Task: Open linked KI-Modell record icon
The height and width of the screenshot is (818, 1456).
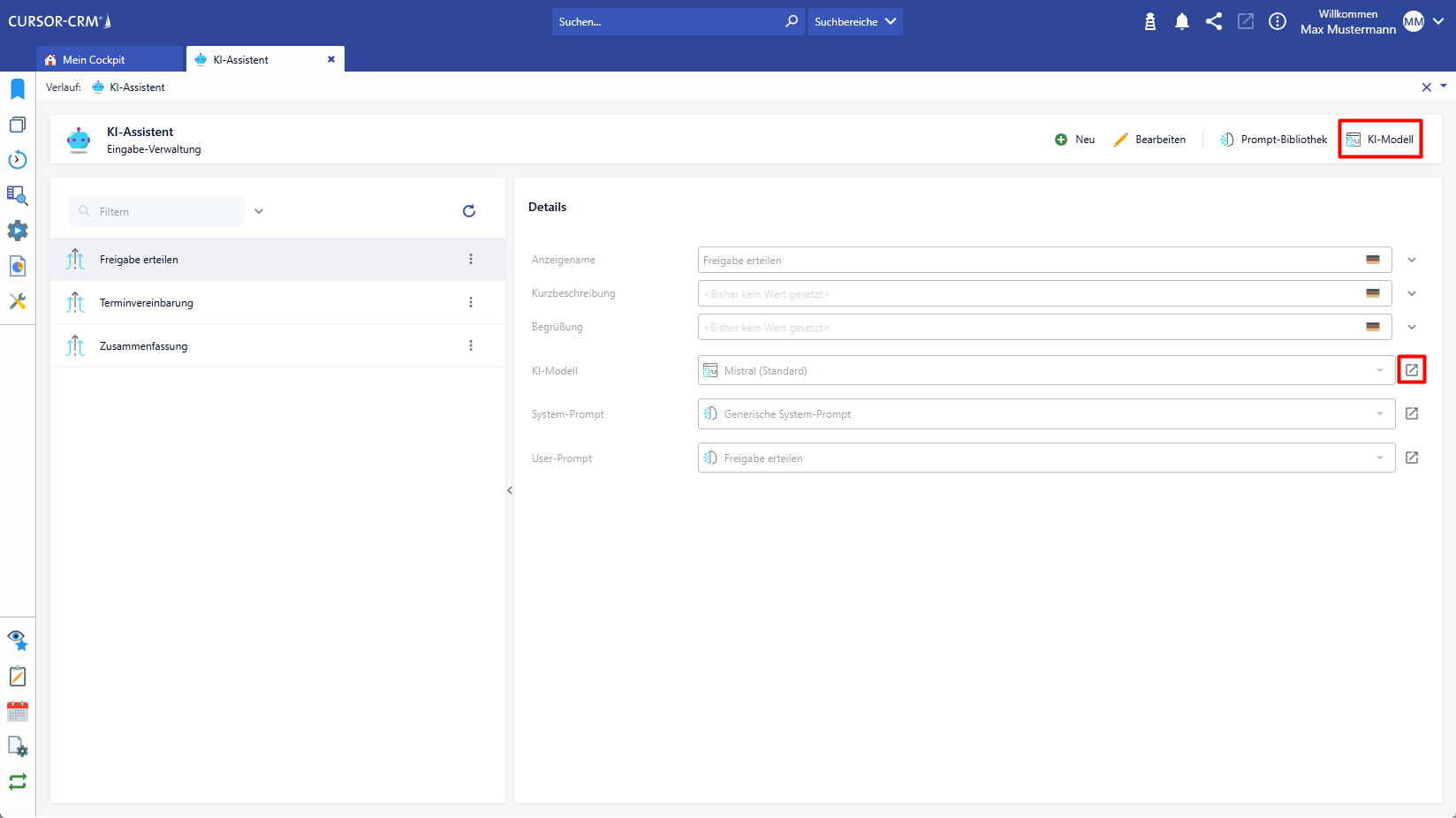Action: 1411,370
